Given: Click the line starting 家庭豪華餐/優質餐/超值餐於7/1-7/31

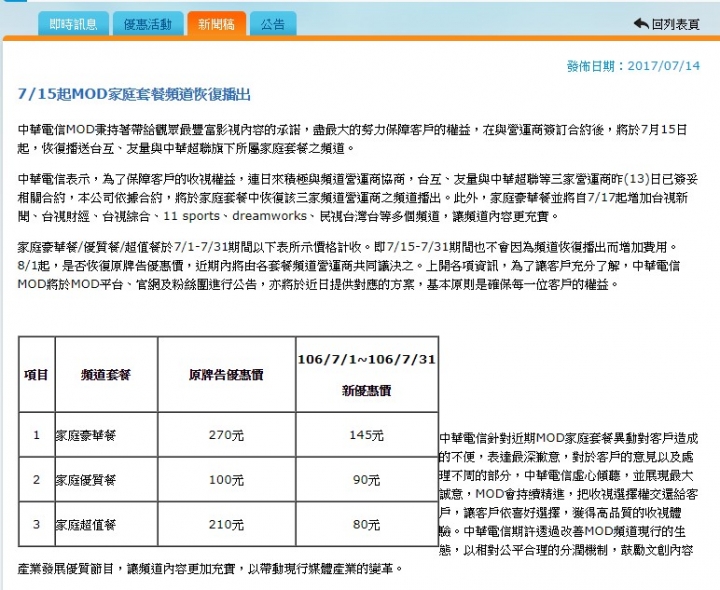Looking at the screenshot, I should (x=348, y=247).
